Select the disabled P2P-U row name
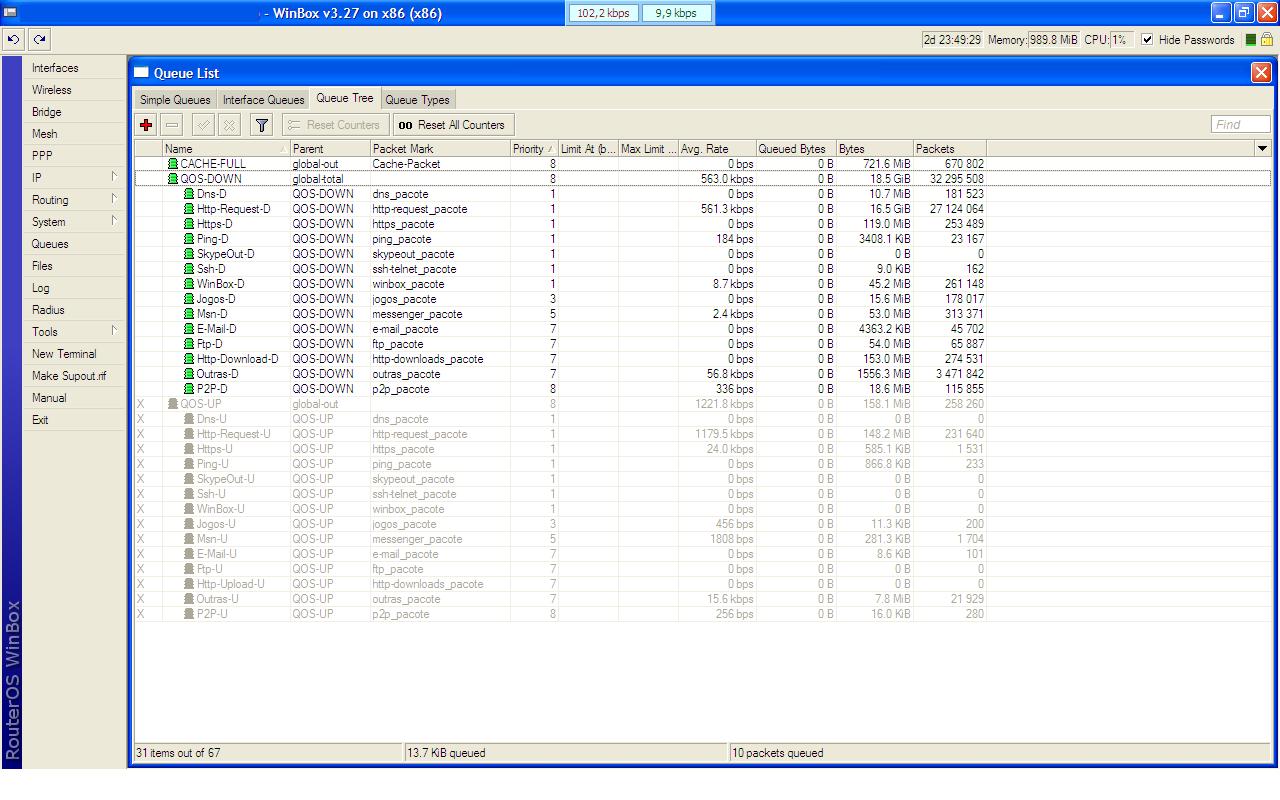 pyautogui.click(x=212, y=614)
